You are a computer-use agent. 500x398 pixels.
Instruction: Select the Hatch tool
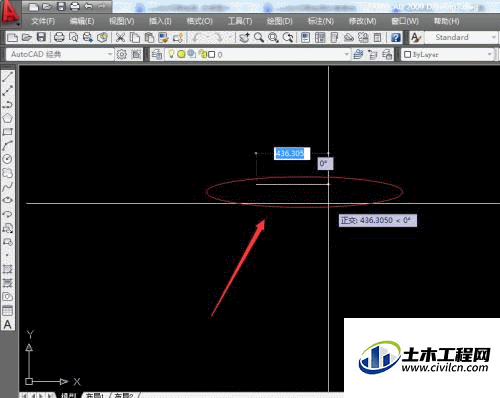tap(8, 269)
